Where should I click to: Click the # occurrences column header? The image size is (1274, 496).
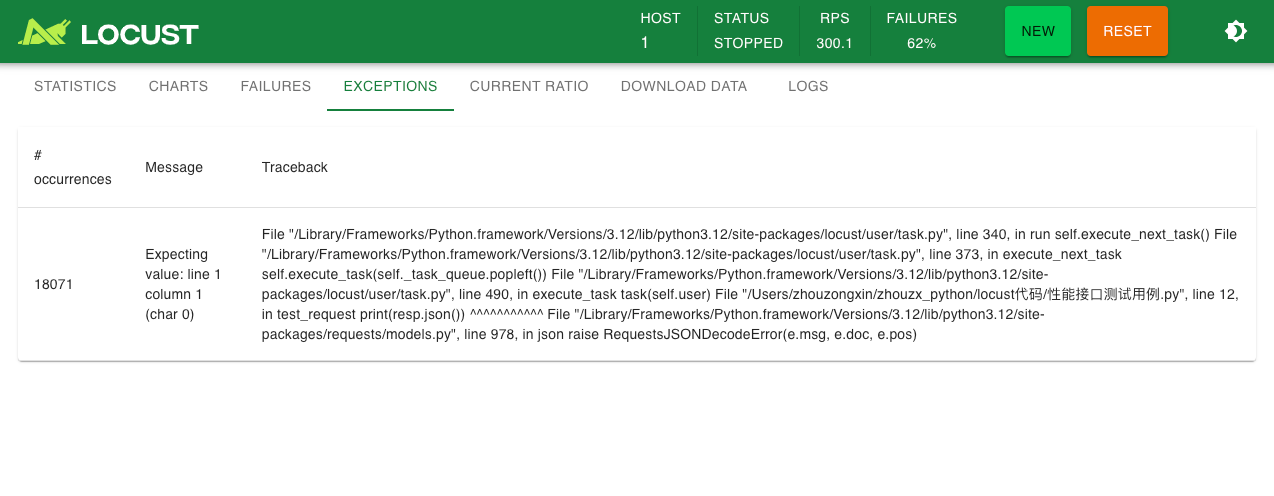tap(72, 167)
